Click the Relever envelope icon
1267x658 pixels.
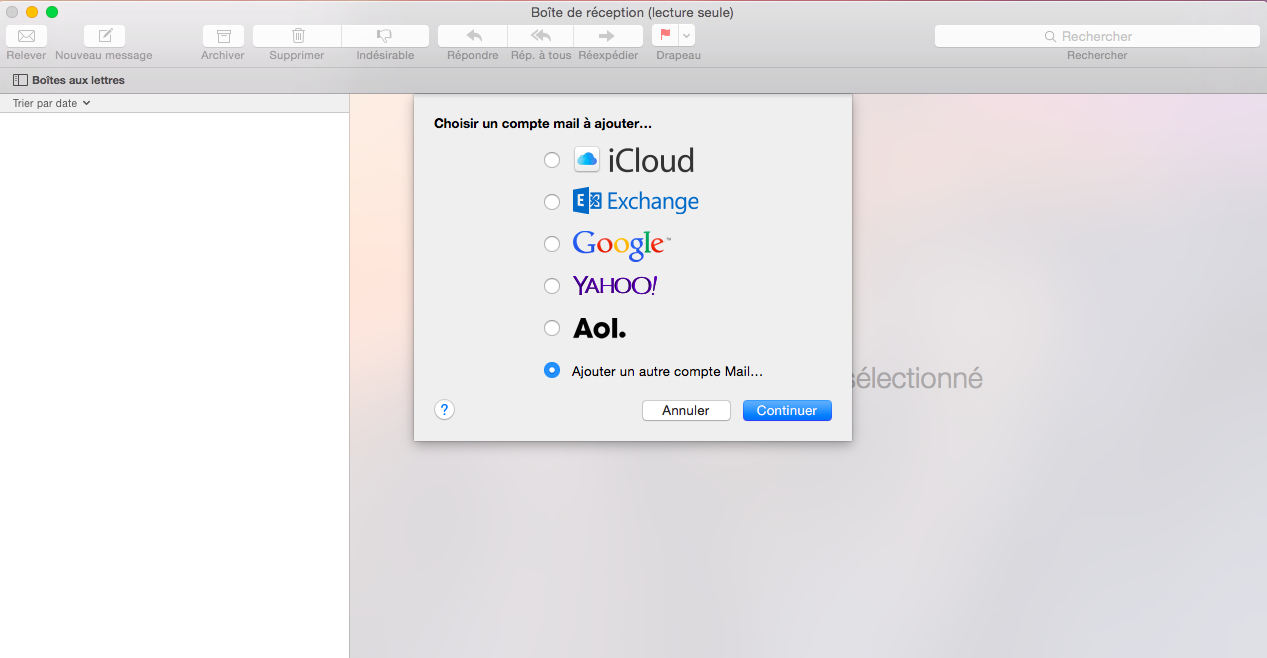[x=26, y=36]
